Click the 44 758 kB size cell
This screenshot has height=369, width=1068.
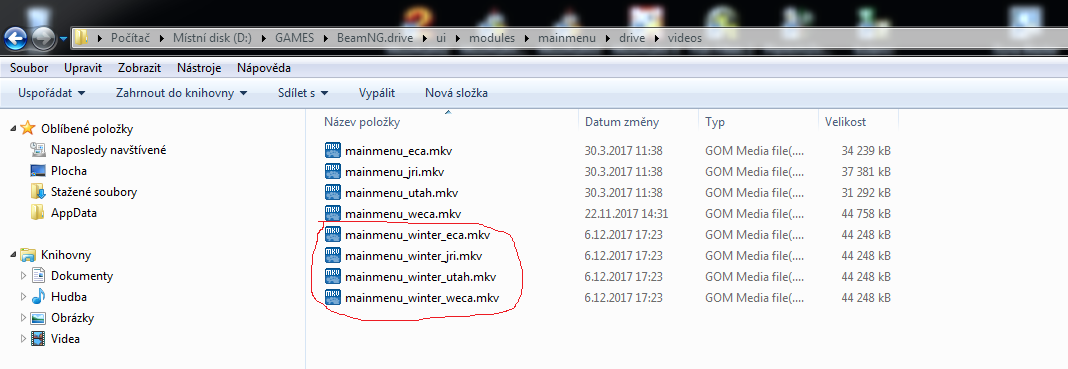click(866, 214)
